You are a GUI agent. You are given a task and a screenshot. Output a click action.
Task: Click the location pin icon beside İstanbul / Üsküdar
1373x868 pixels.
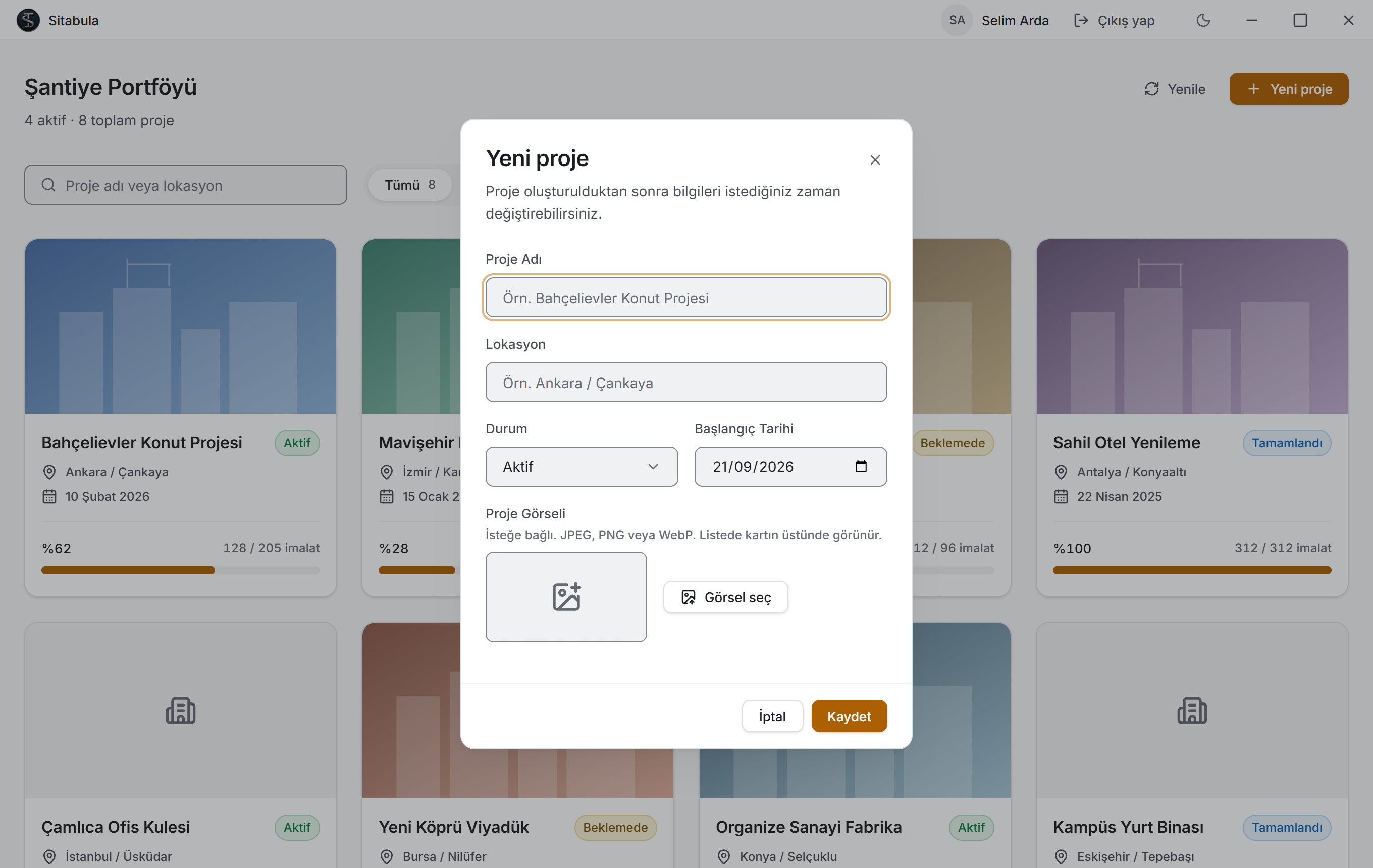49,856
